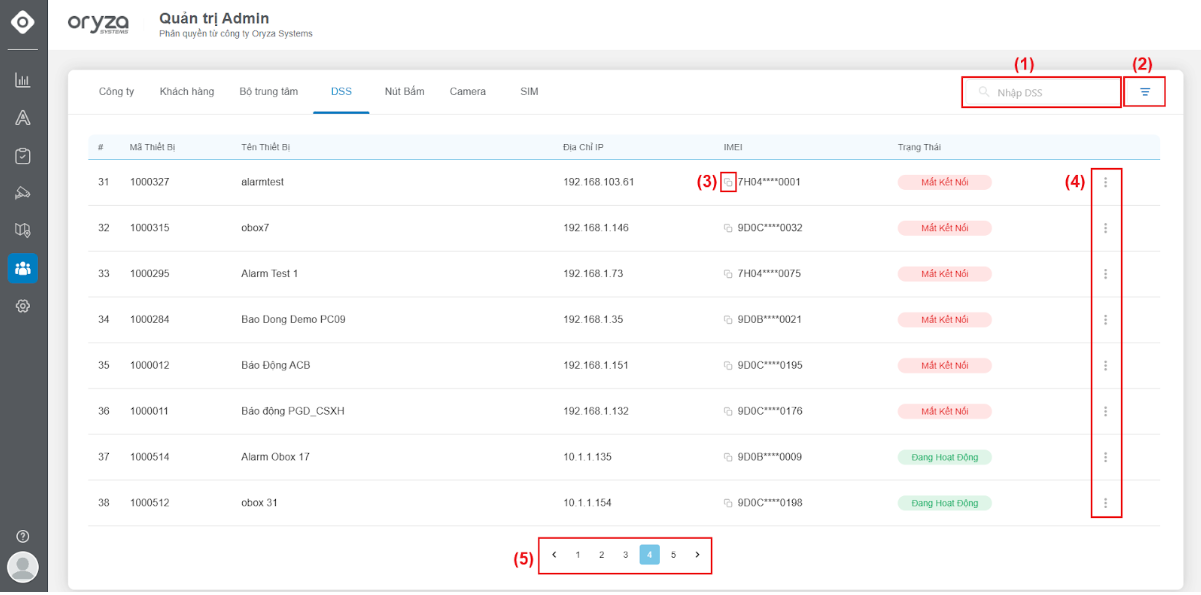Click the Mã Thiết Bị column header

point(153,148)
